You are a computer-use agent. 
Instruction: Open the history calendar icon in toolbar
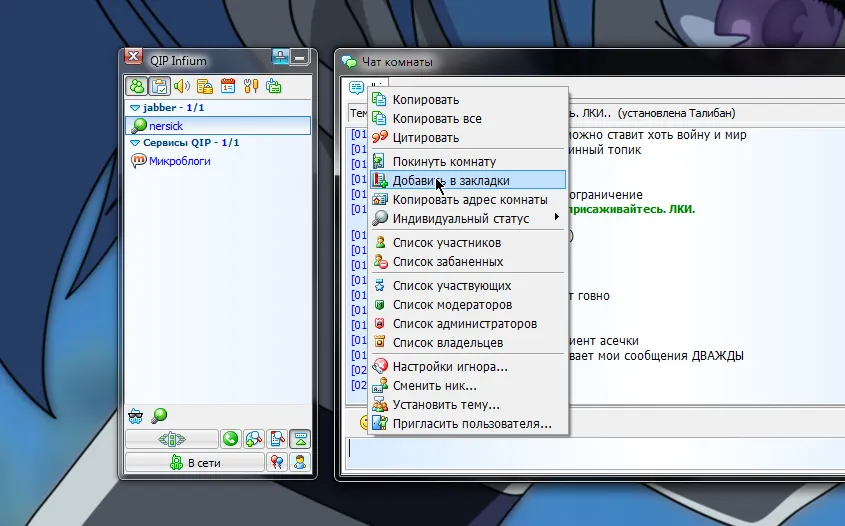click(x=227, y=86)
